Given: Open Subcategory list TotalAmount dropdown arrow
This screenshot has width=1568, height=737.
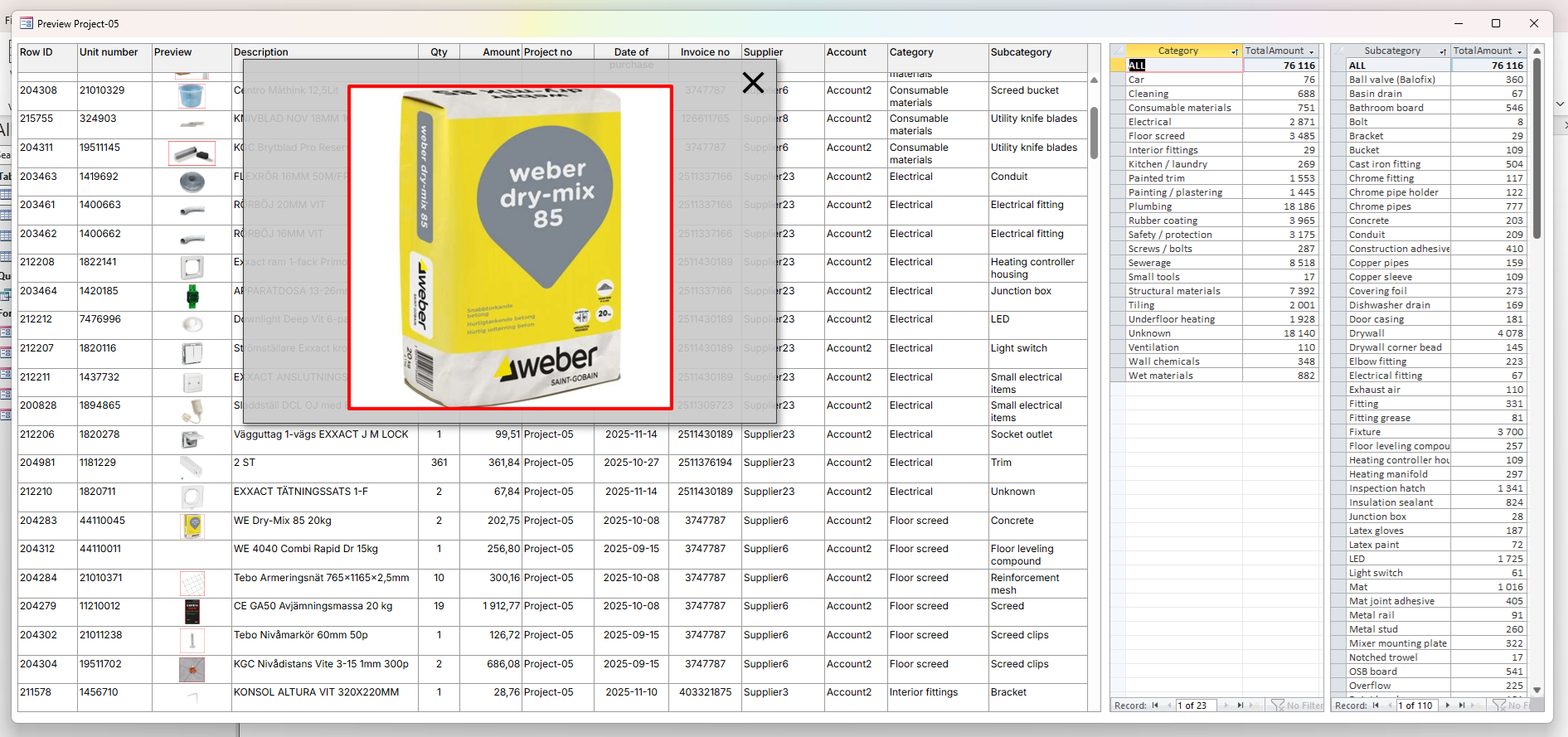Looking at the screenshot, I should [x=1520, y=51].
